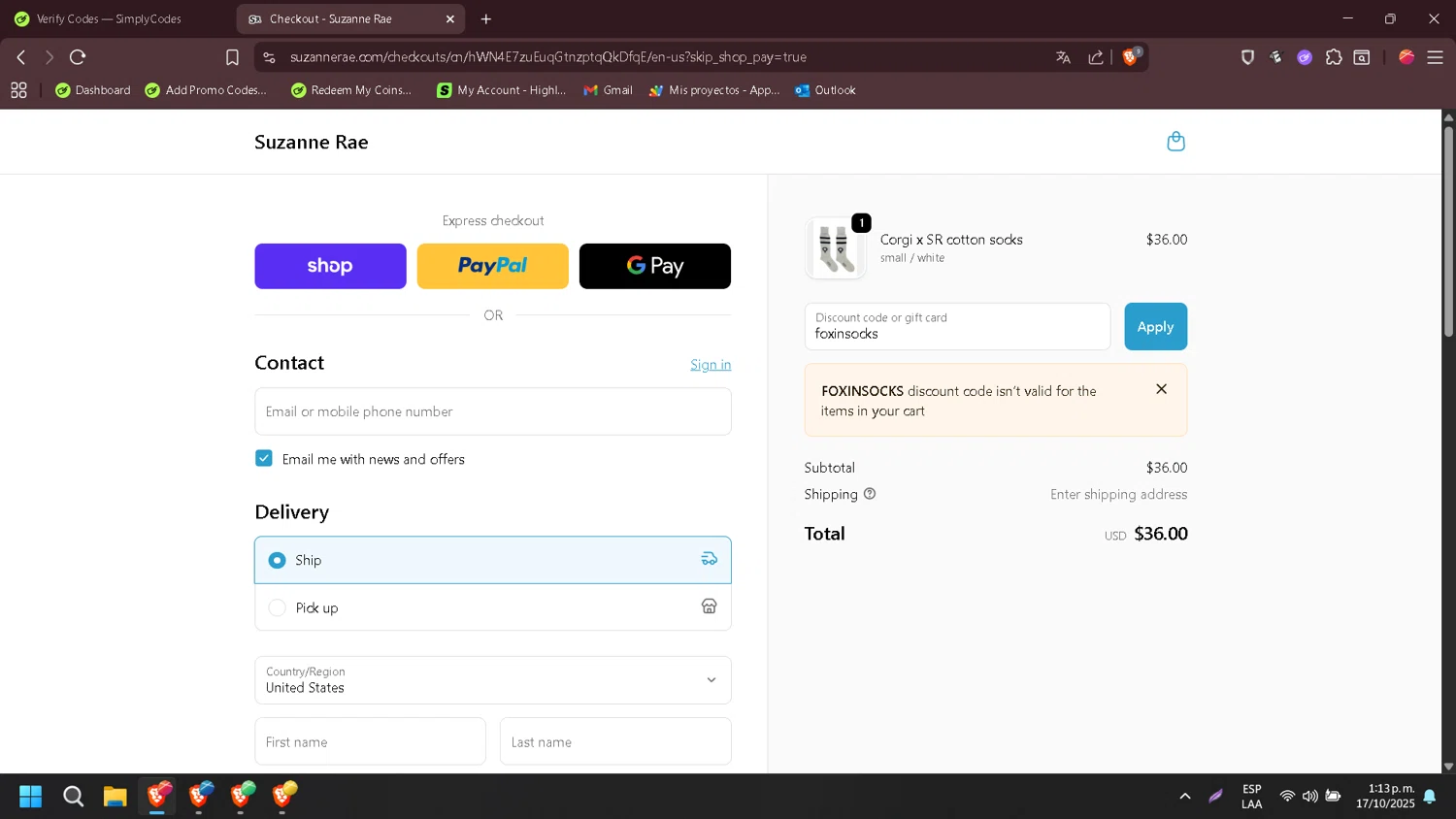This screenshot has height=819, width=1456.
Task: Uncheck Email me with news and offers
Action: click(264, 458)
